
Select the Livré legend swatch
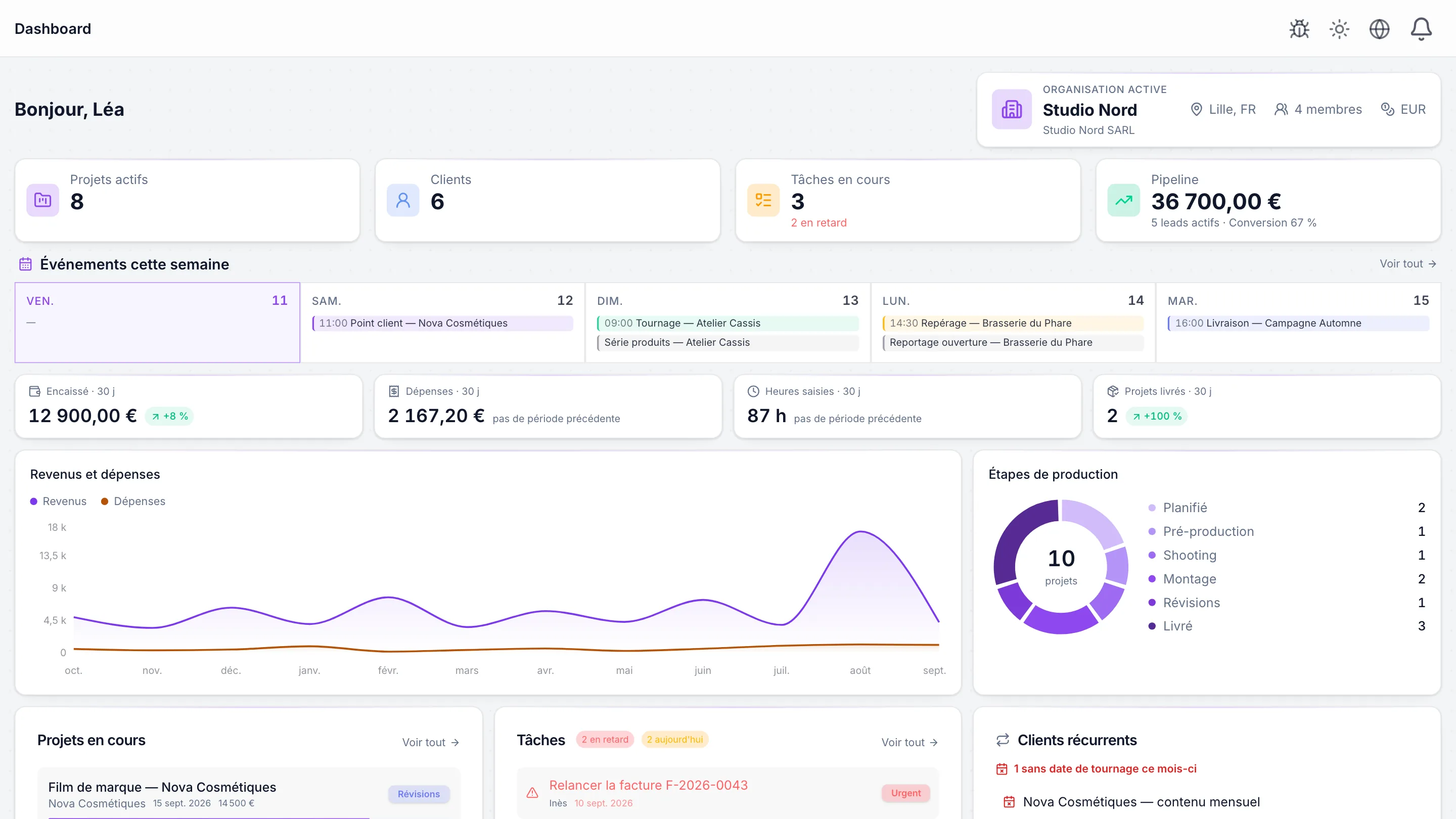click(x=1152, y=626)
